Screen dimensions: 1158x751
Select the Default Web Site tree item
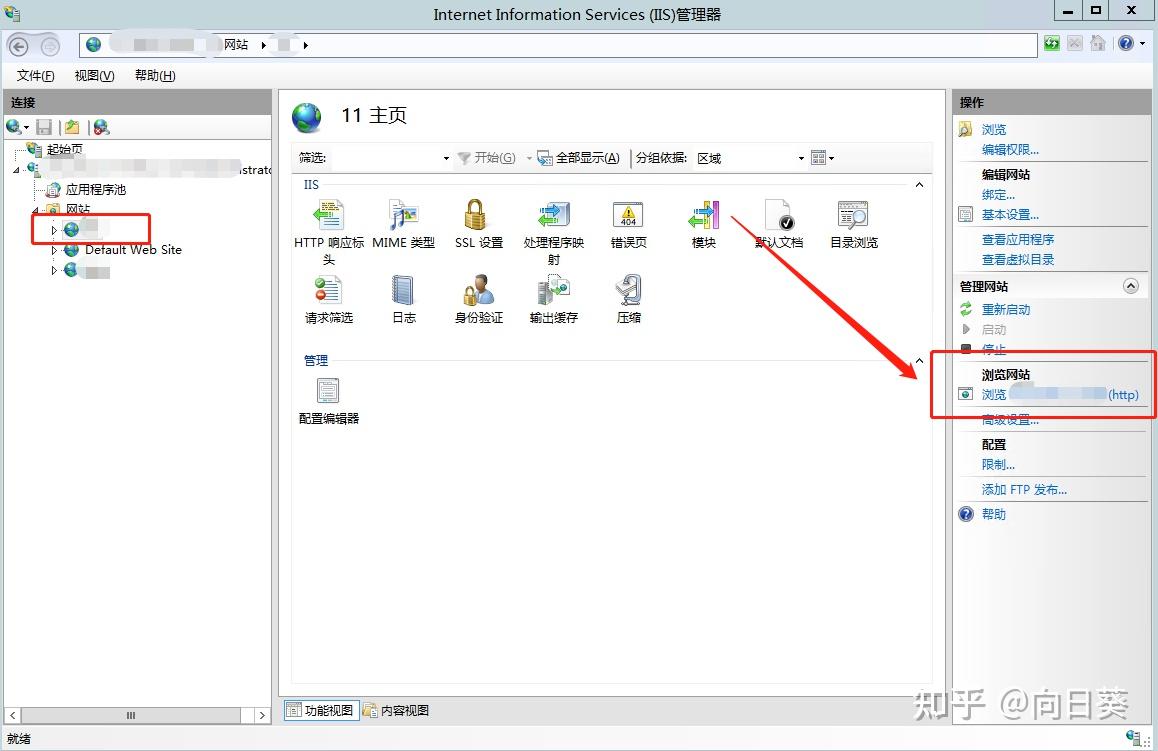pos(133,250)
